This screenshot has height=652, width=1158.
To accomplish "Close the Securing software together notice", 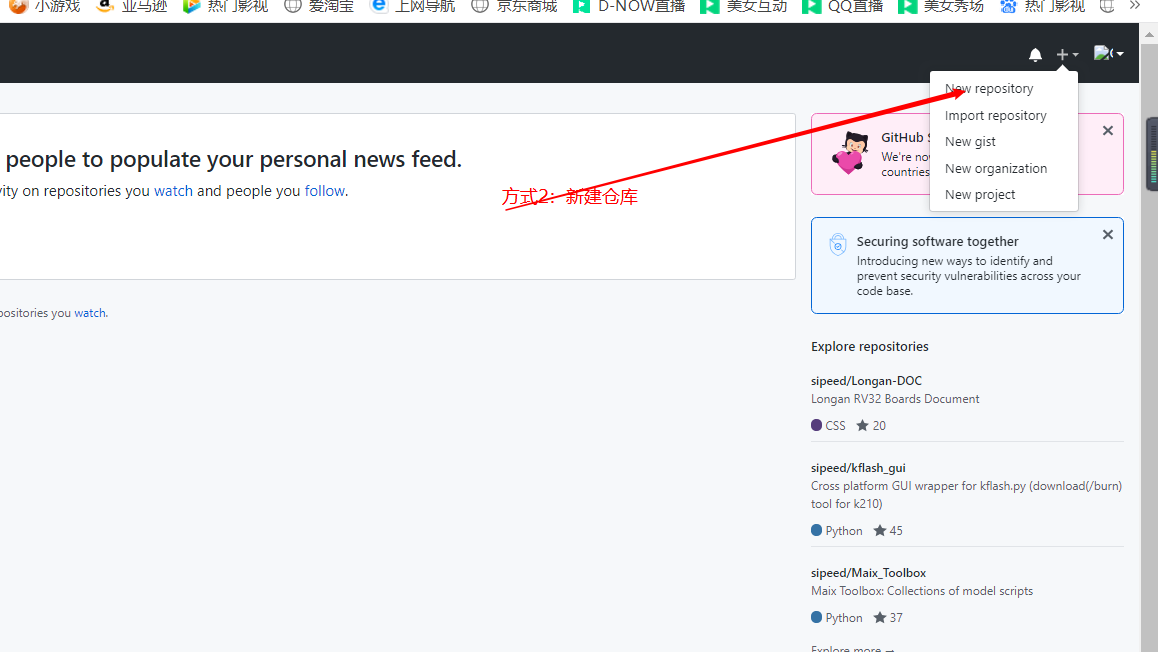I will click(1108, 234).
